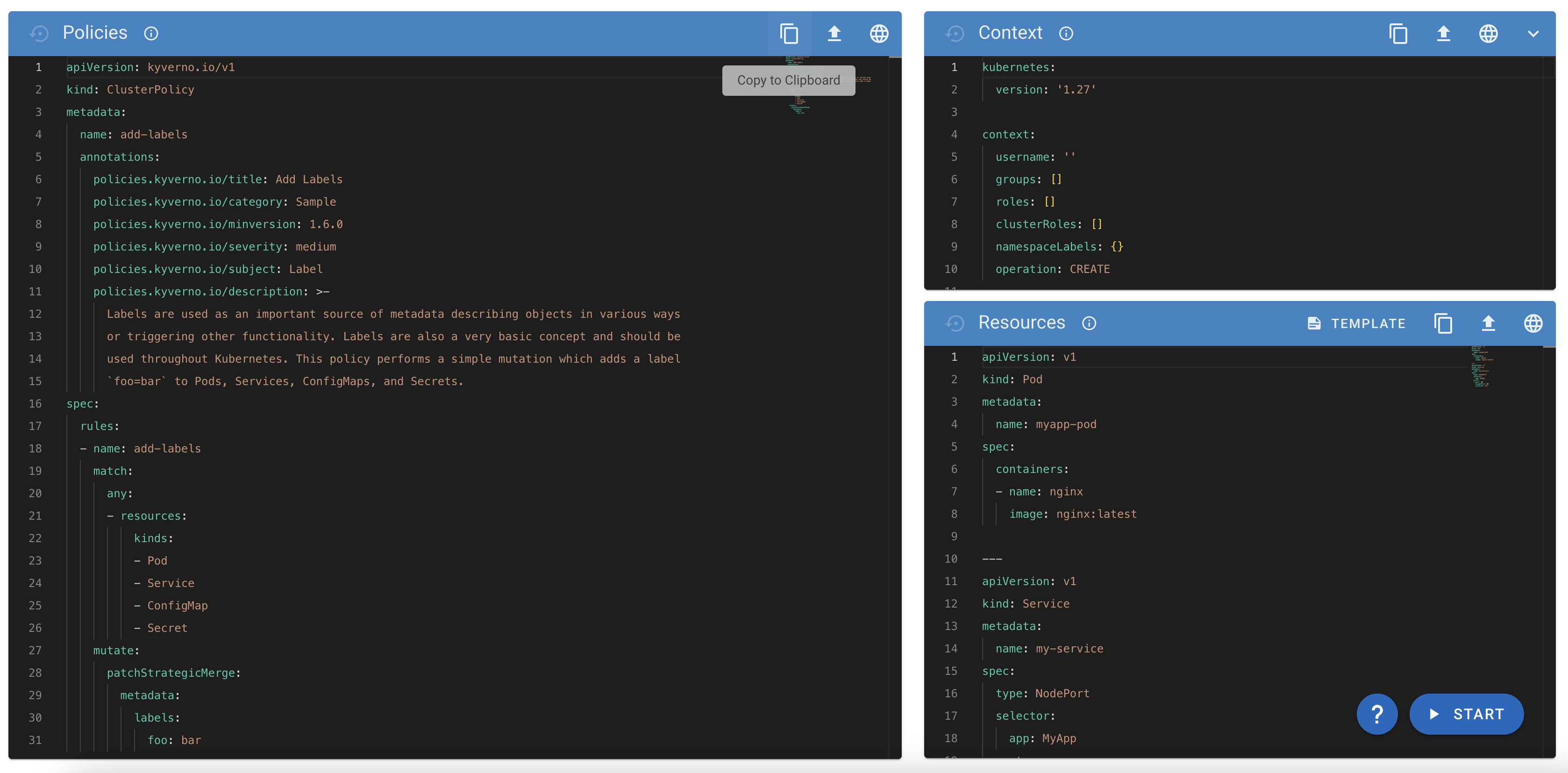1568x773 pixels.
Task: Show the info hint beside the Context heading
Action: pyautogui.click(x=1066, y=34)
